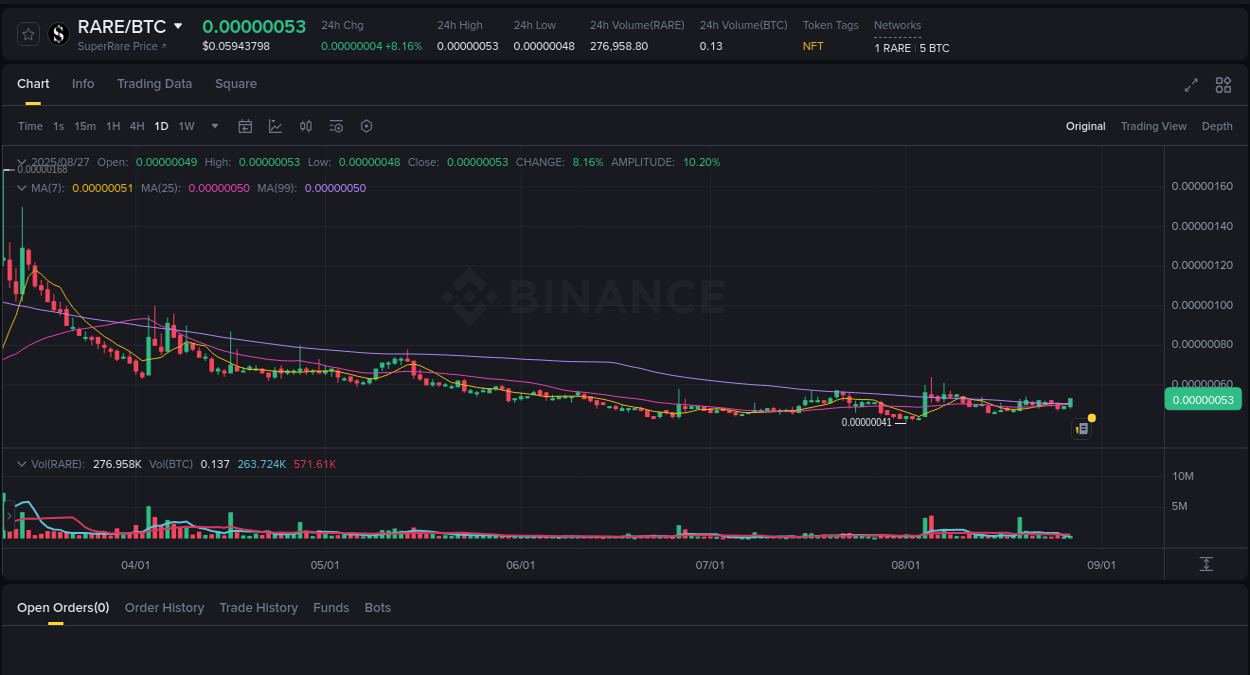The width and height of the screenshot is (1250, 675).
Task: Open the date range calendar picker
Action: pos(245,126)
